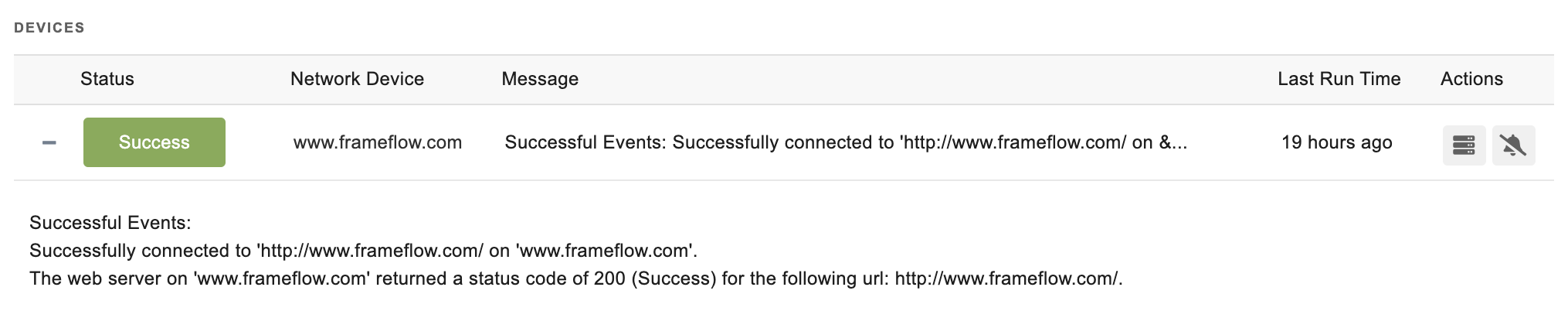Screen dimensions: 1568x311
Task: Sort by the Message column header
Action: pyautogui.click(x=540, y=79)
